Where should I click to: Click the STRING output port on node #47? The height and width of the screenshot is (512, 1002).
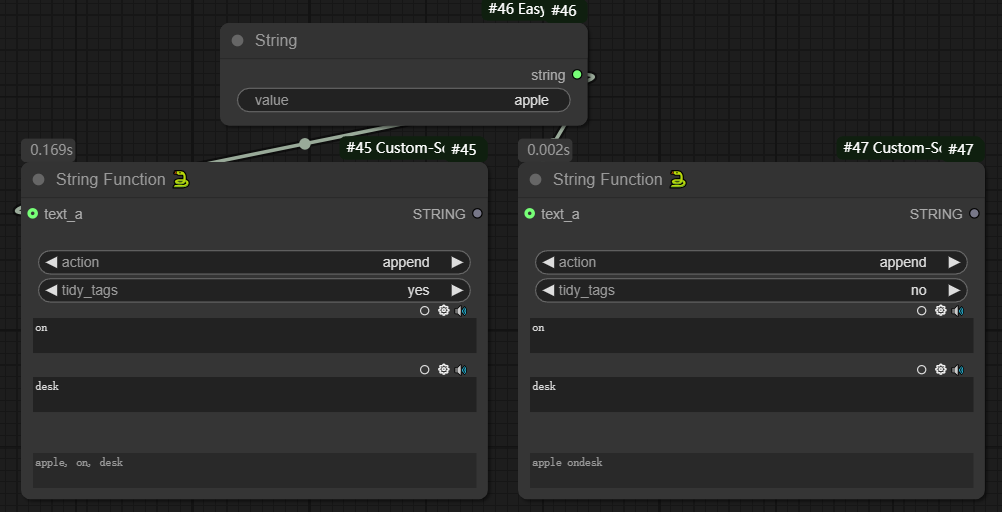(975, 213)
